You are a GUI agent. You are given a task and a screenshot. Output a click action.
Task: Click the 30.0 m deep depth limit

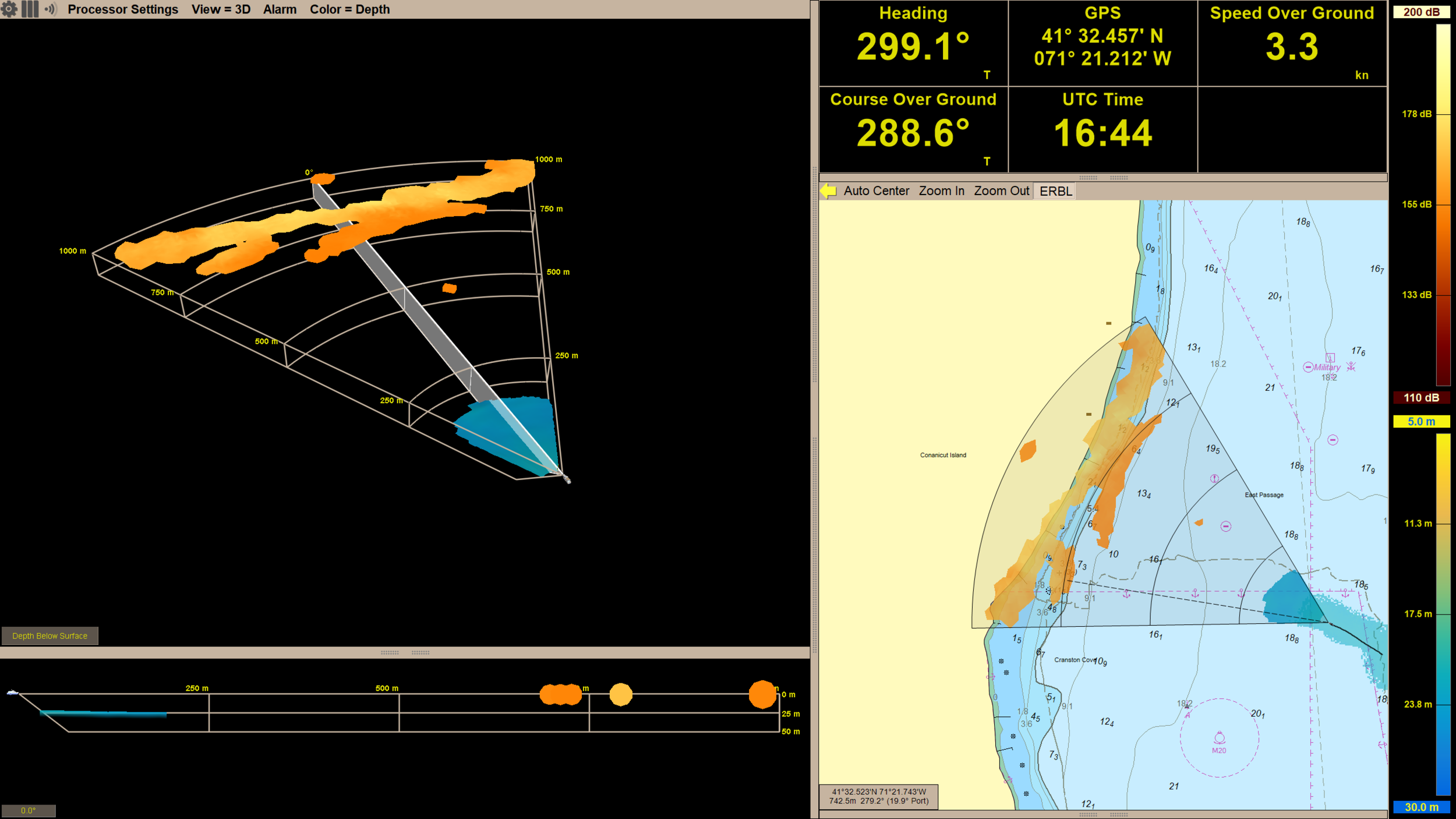(x=1423, y=807)
